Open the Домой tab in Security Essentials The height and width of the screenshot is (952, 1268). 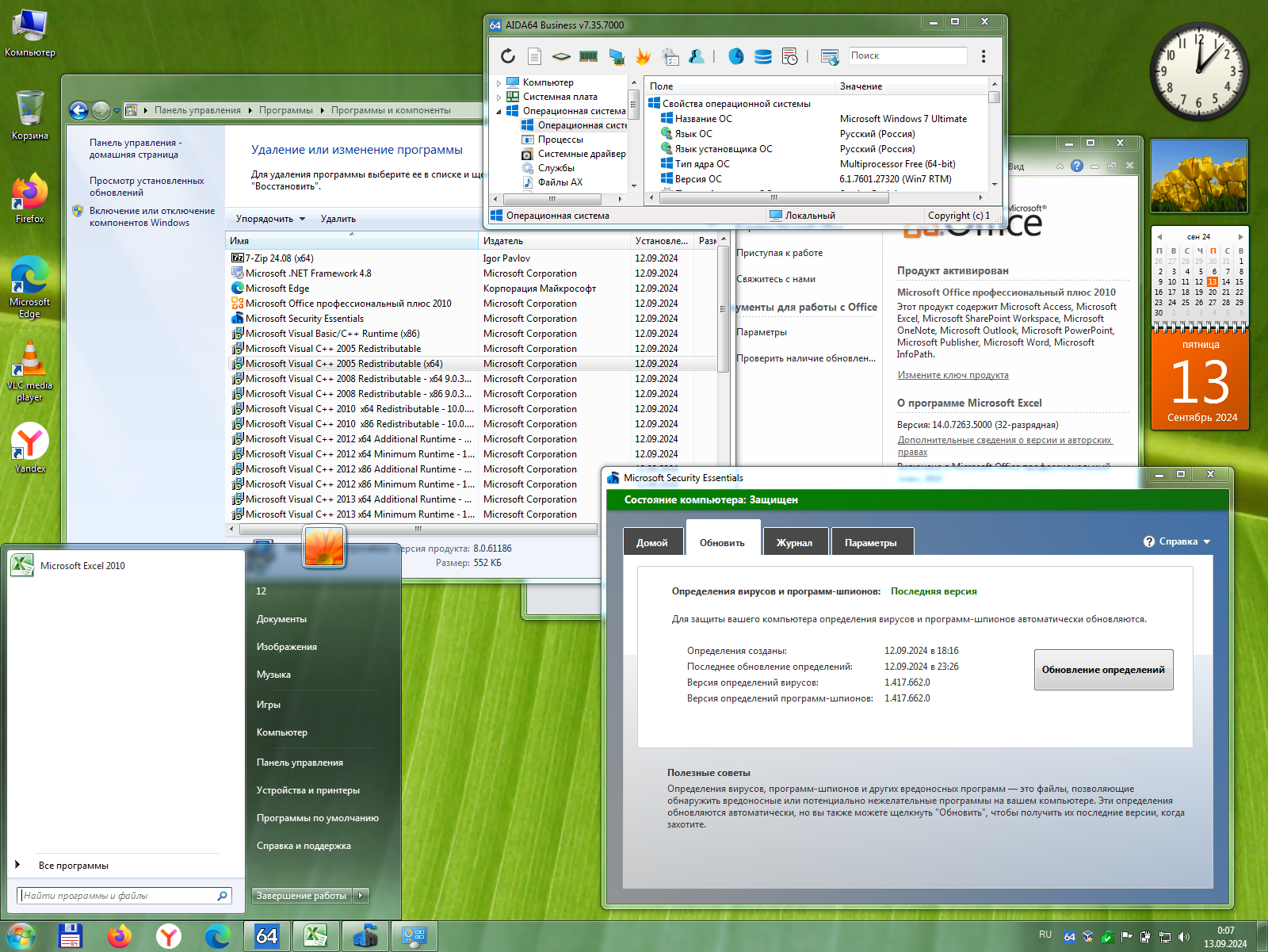pyautogui.click(x=652, y=542)
